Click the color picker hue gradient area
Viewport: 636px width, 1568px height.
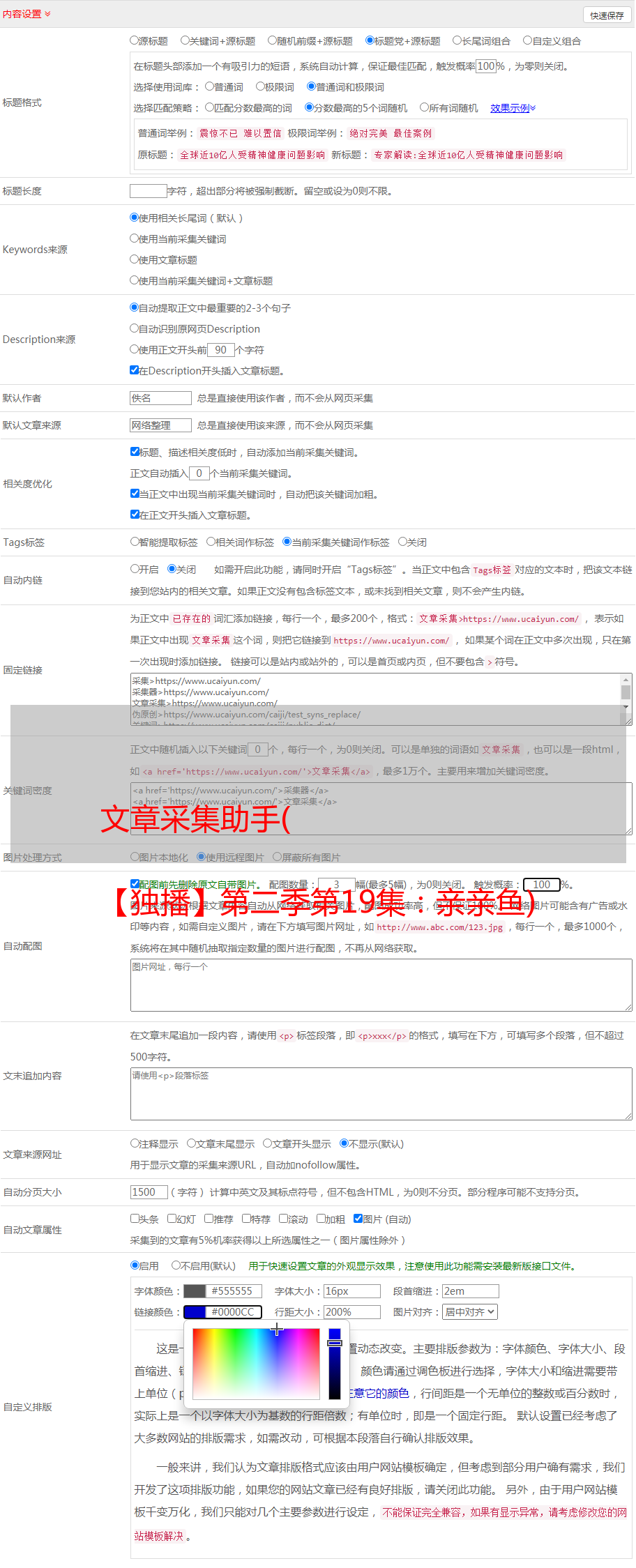point(256,1363)
